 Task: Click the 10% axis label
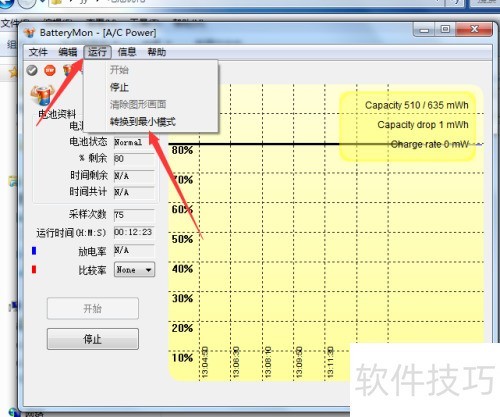coord(182,358)
